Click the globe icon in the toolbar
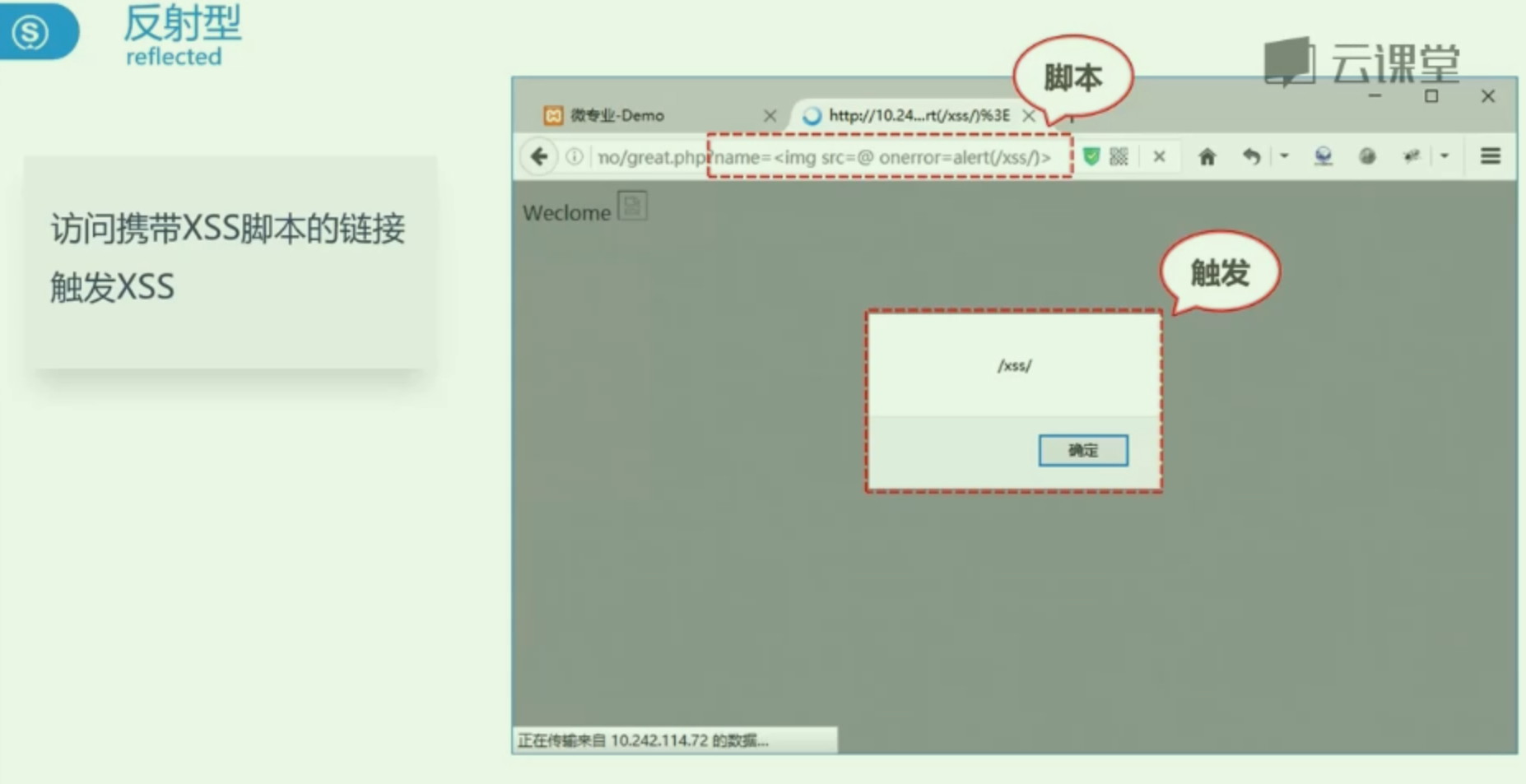This screenshot has height=784, width=1526. pos(1367,156)
